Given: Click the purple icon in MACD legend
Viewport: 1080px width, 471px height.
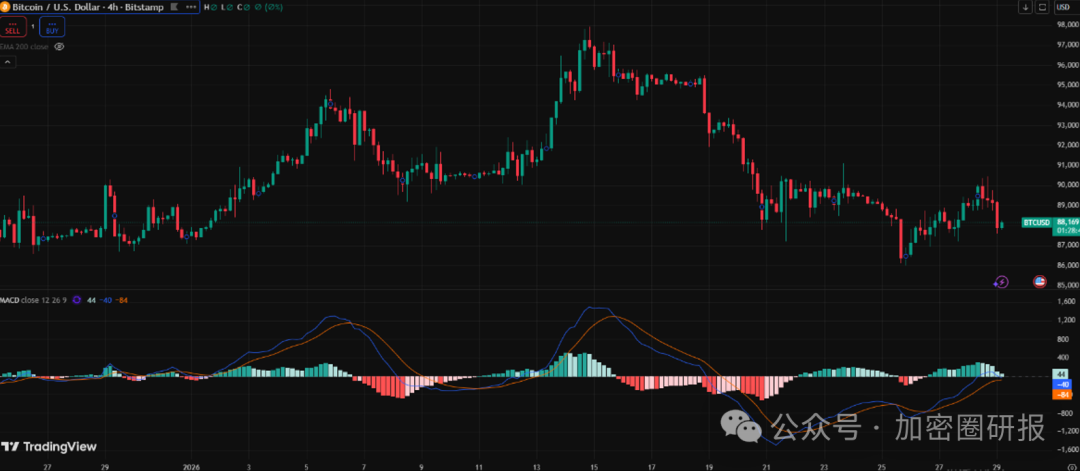Looking at the screenshot, I should click(76, 300).
